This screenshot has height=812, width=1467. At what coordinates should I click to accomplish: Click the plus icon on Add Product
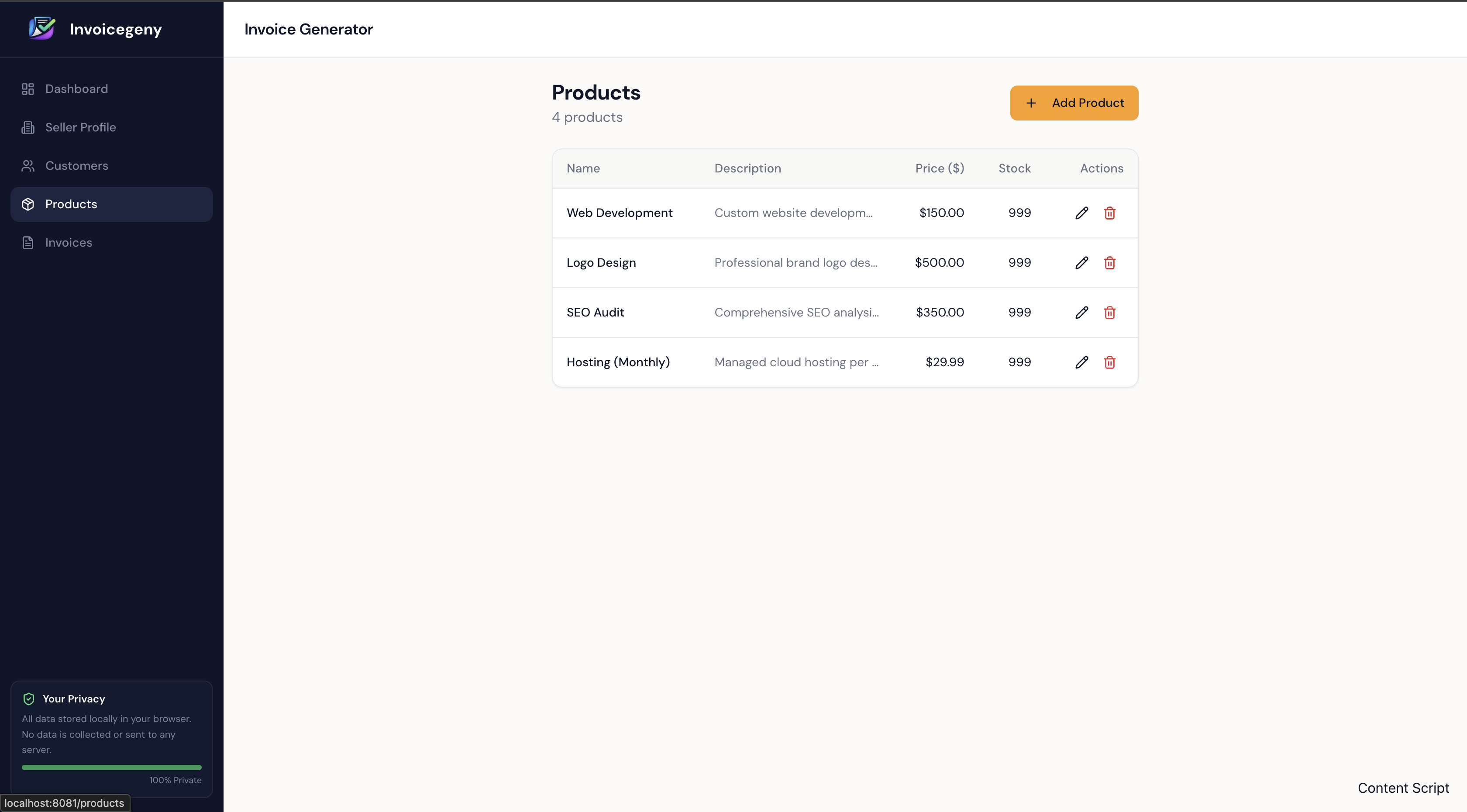pyautogui.click(x=1031, y=103)
